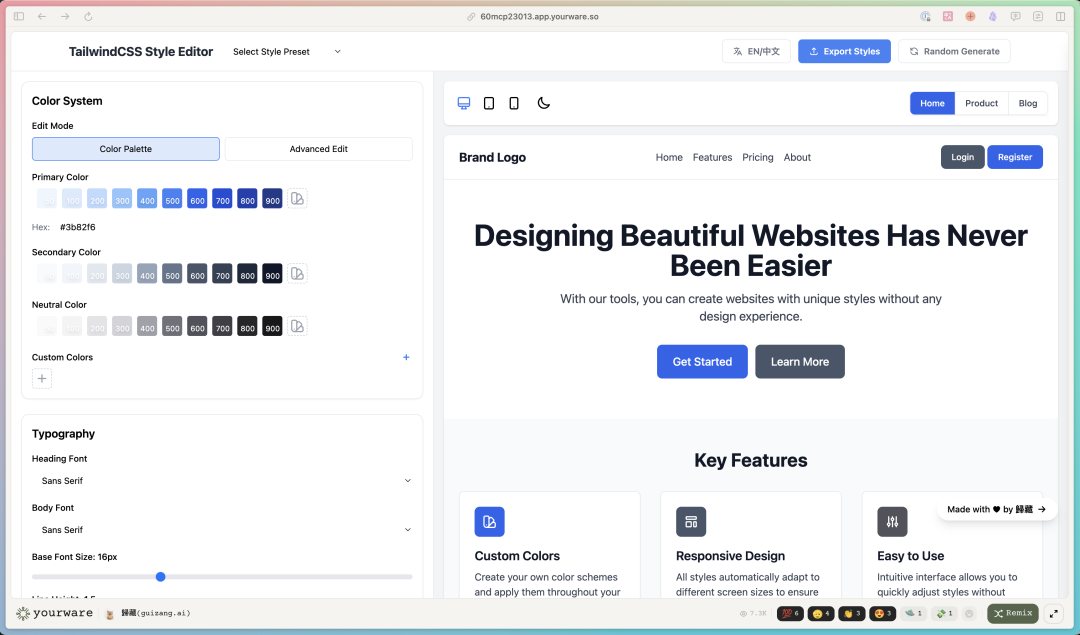Click the orange plus browser extension

click(x=970, y=17)
